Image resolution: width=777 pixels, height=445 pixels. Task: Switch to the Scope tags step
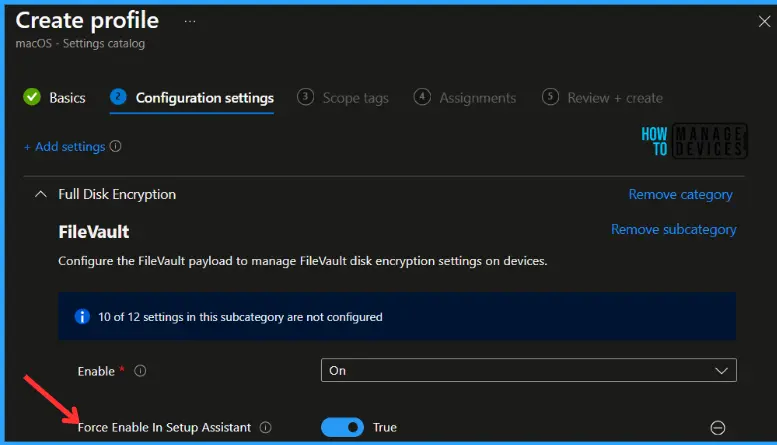click(x=343, y=98)
